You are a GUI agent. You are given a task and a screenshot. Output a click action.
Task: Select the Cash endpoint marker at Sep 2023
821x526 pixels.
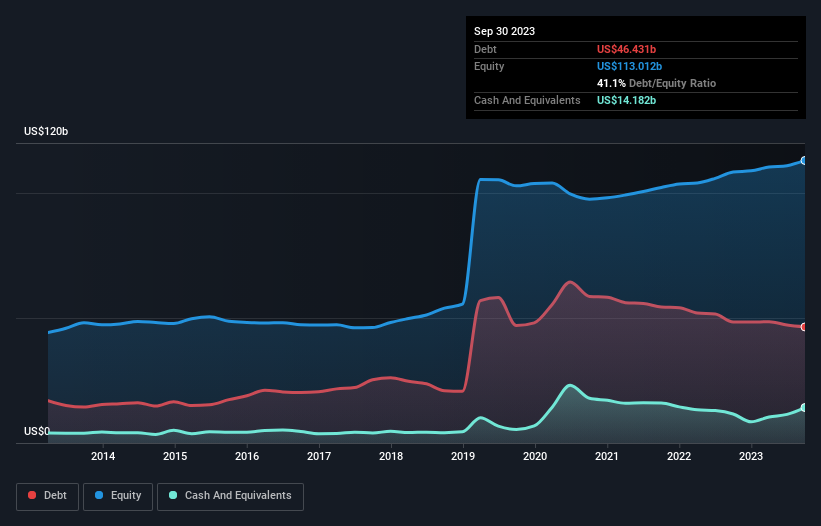[x=804, y=408]
